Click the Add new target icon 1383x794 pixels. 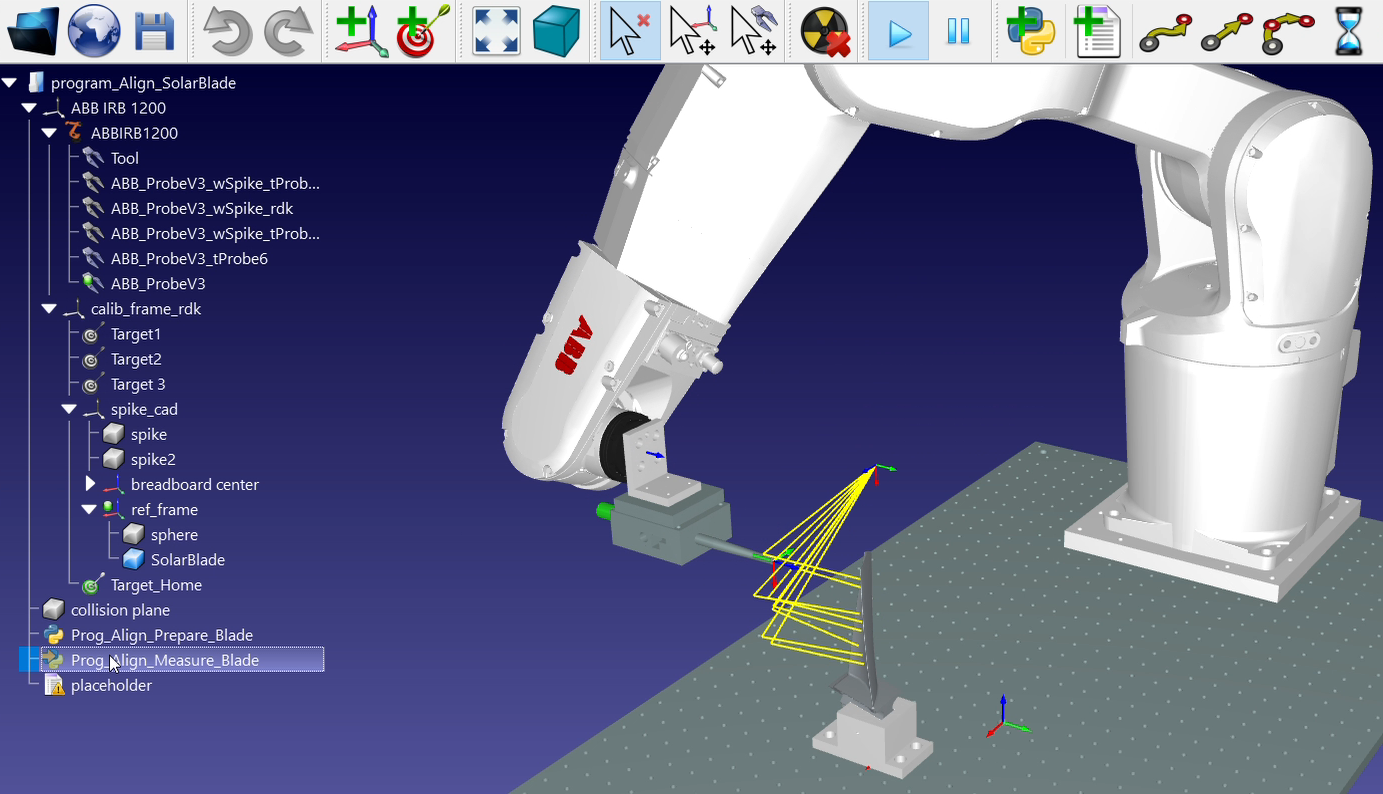tap(423, 32)
